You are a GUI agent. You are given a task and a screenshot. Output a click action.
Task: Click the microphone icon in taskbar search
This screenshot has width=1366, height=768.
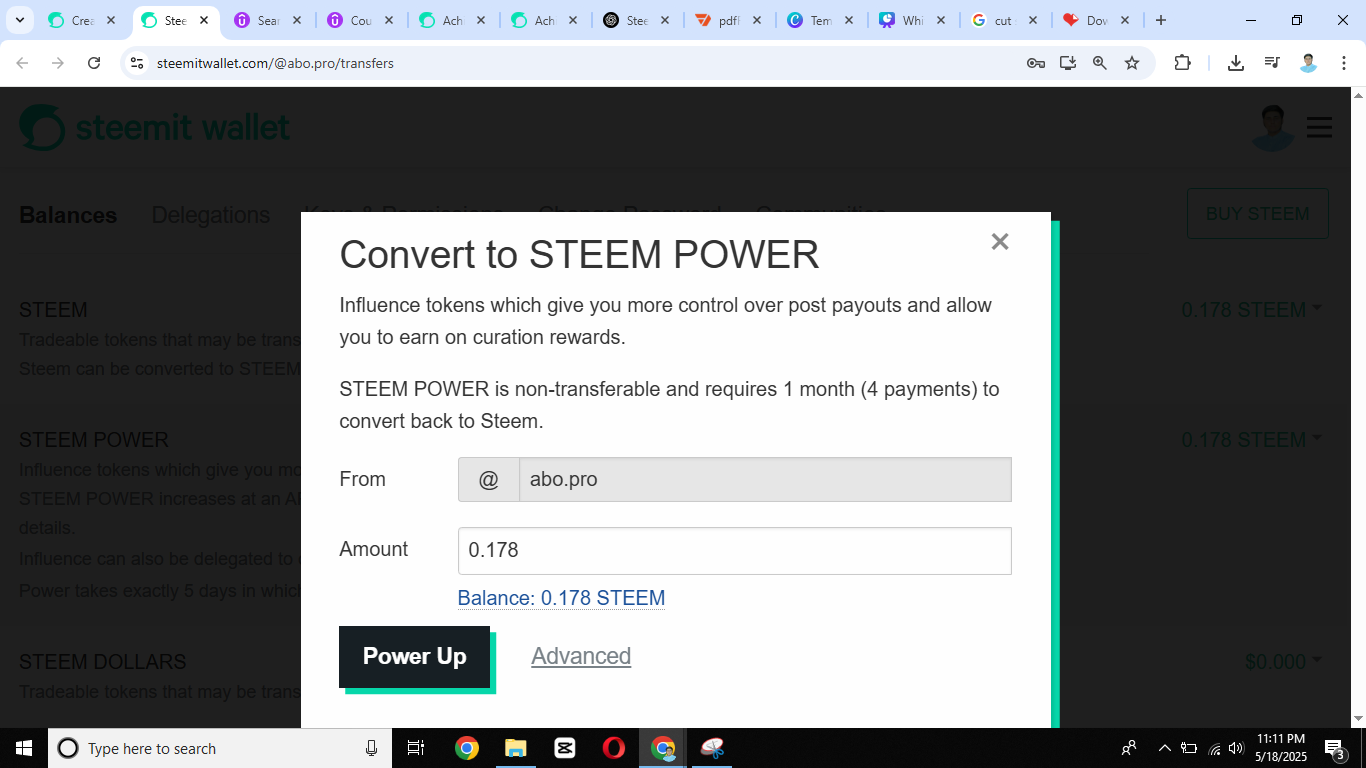pyautogui.click(x=372, y=748)
